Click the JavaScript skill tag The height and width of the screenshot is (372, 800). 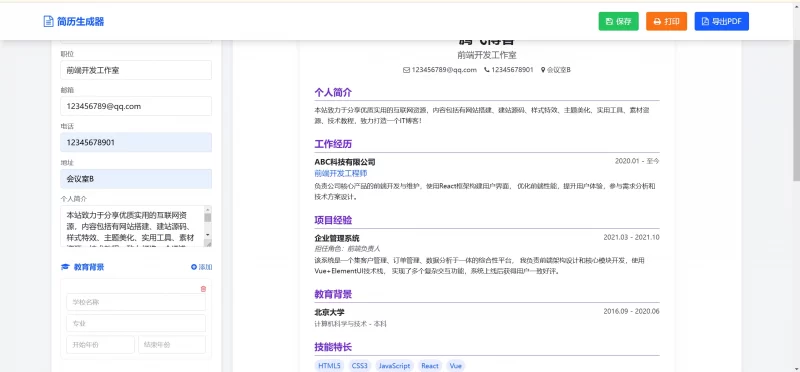pyautogui.click(x=394, y=366)
